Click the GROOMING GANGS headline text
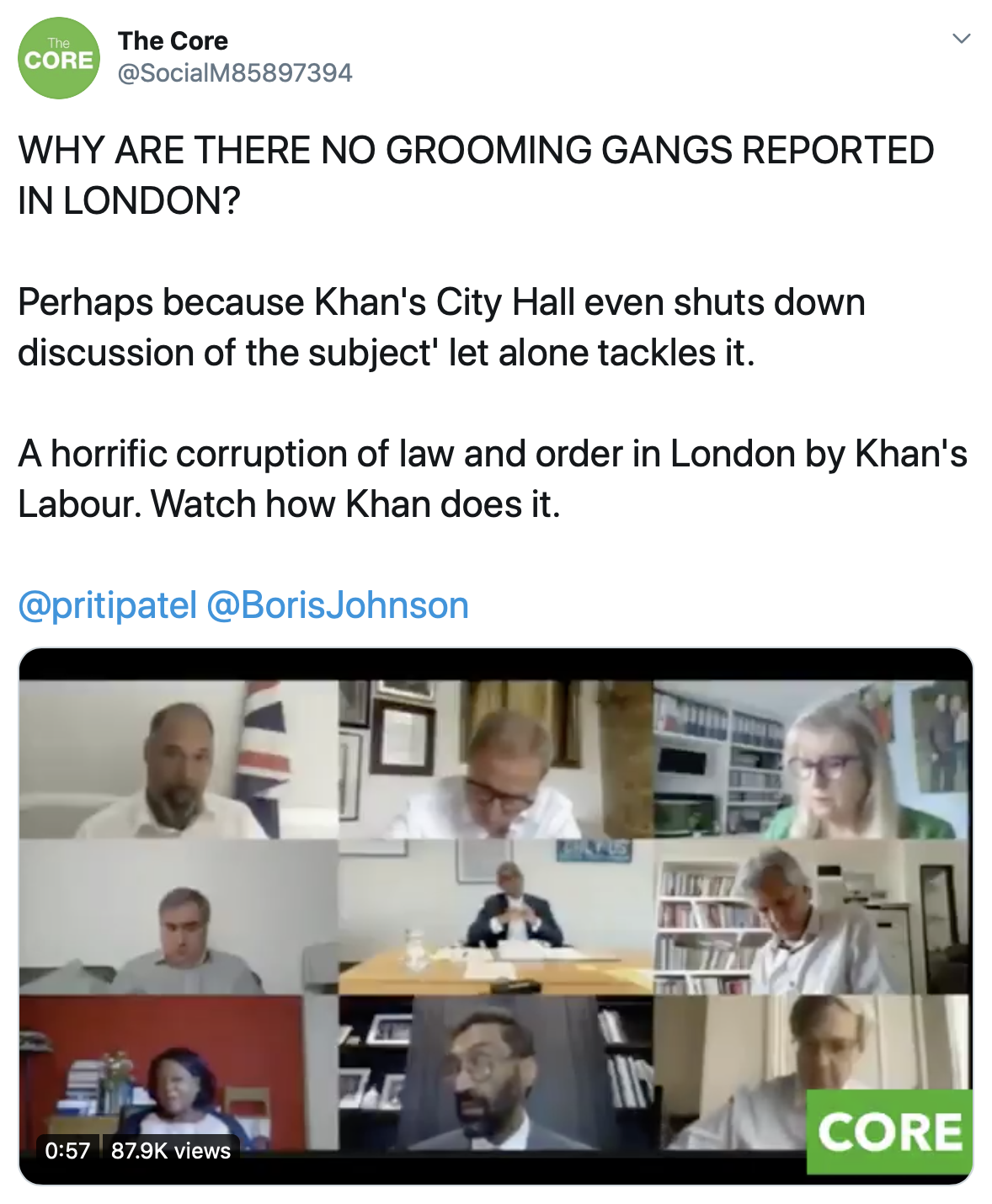 [476, 175]
